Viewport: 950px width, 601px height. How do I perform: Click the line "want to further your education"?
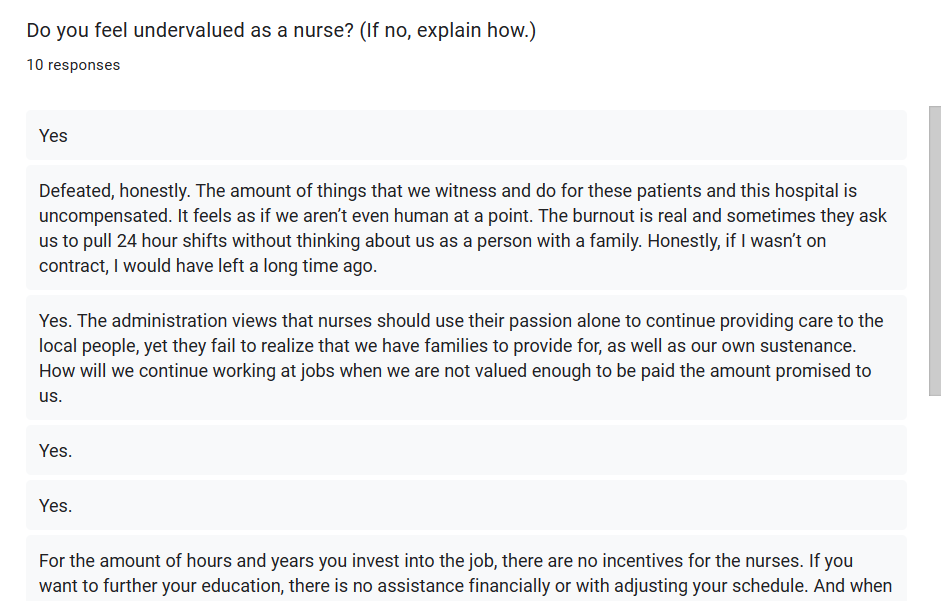pyautogui.click(x=465, y=585)
